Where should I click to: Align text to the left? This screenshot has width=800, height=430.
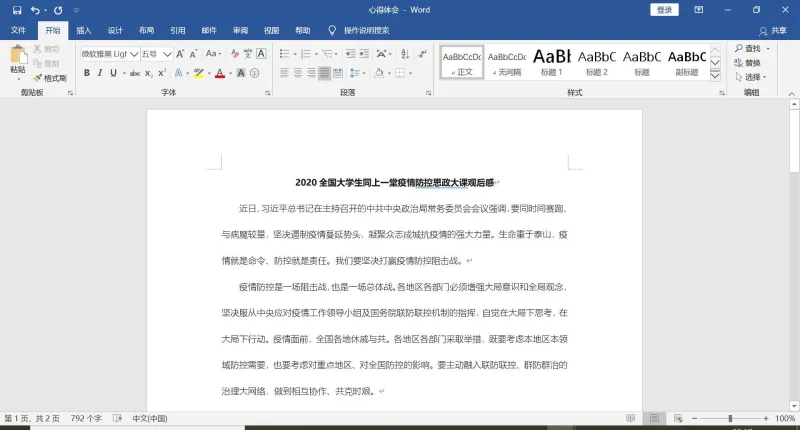(x=284, y=73)
